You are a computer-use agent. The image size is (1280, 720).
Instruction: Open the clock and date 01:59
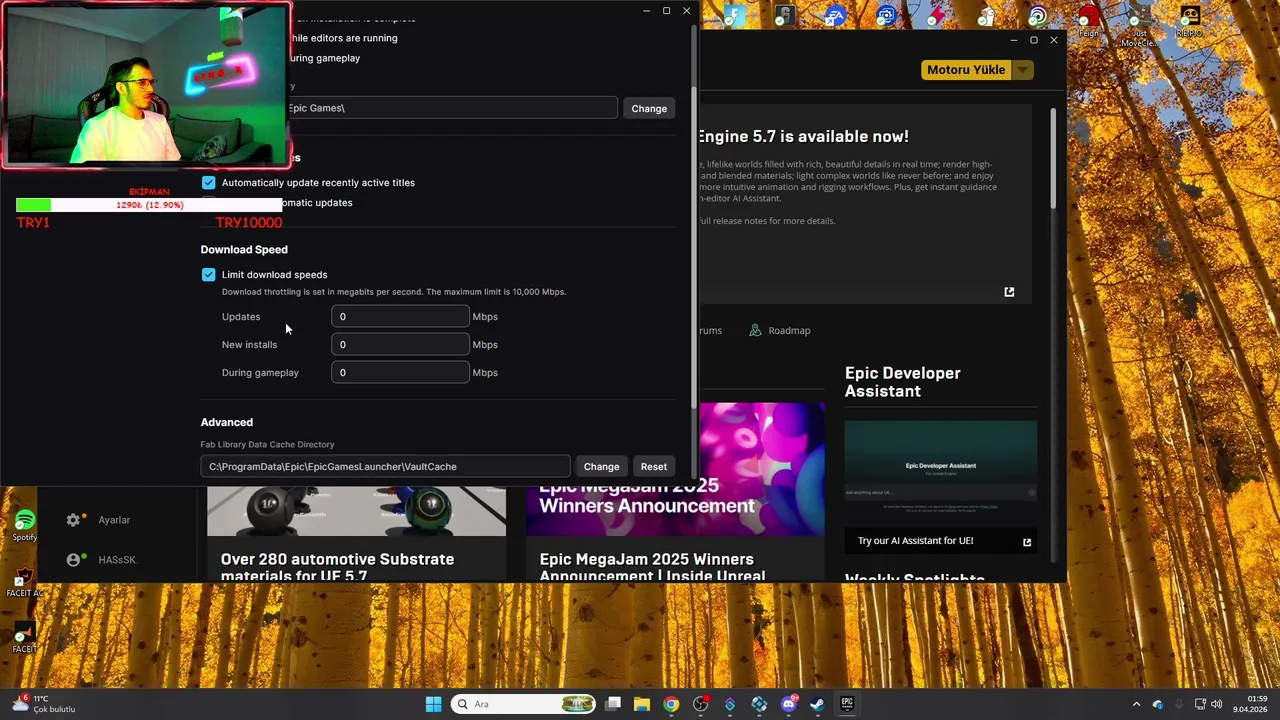point(1251,704)
